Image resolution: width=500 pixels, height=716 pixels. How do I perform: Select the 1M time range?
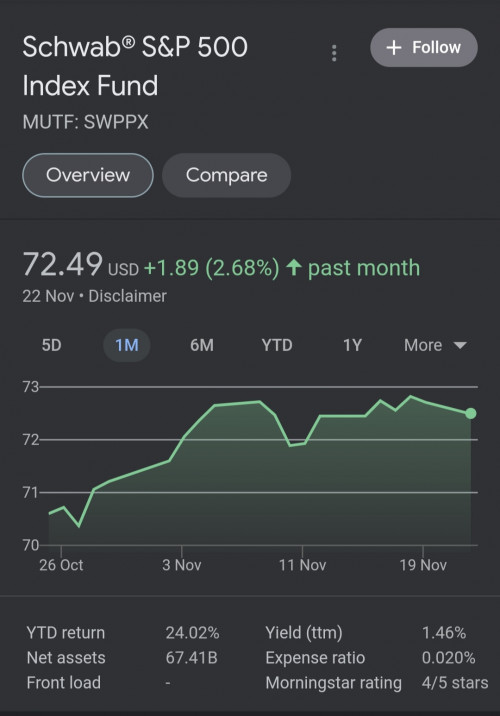(126, 345)
